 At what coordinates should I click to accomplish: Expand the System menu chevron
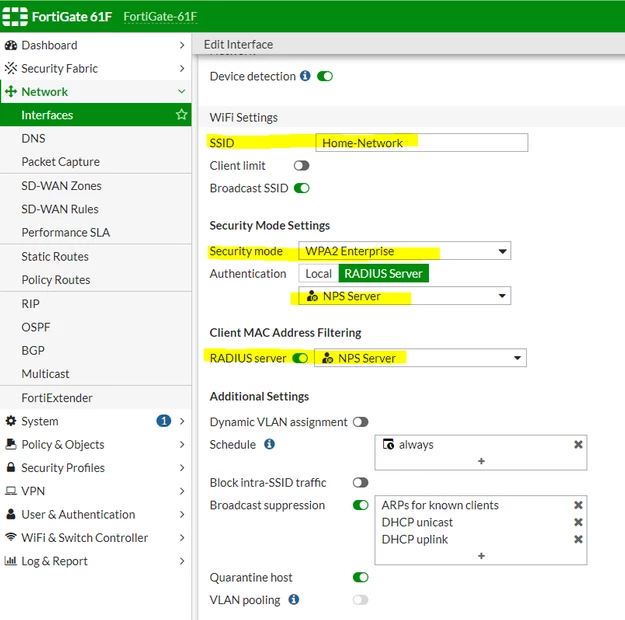click(182, 421)
